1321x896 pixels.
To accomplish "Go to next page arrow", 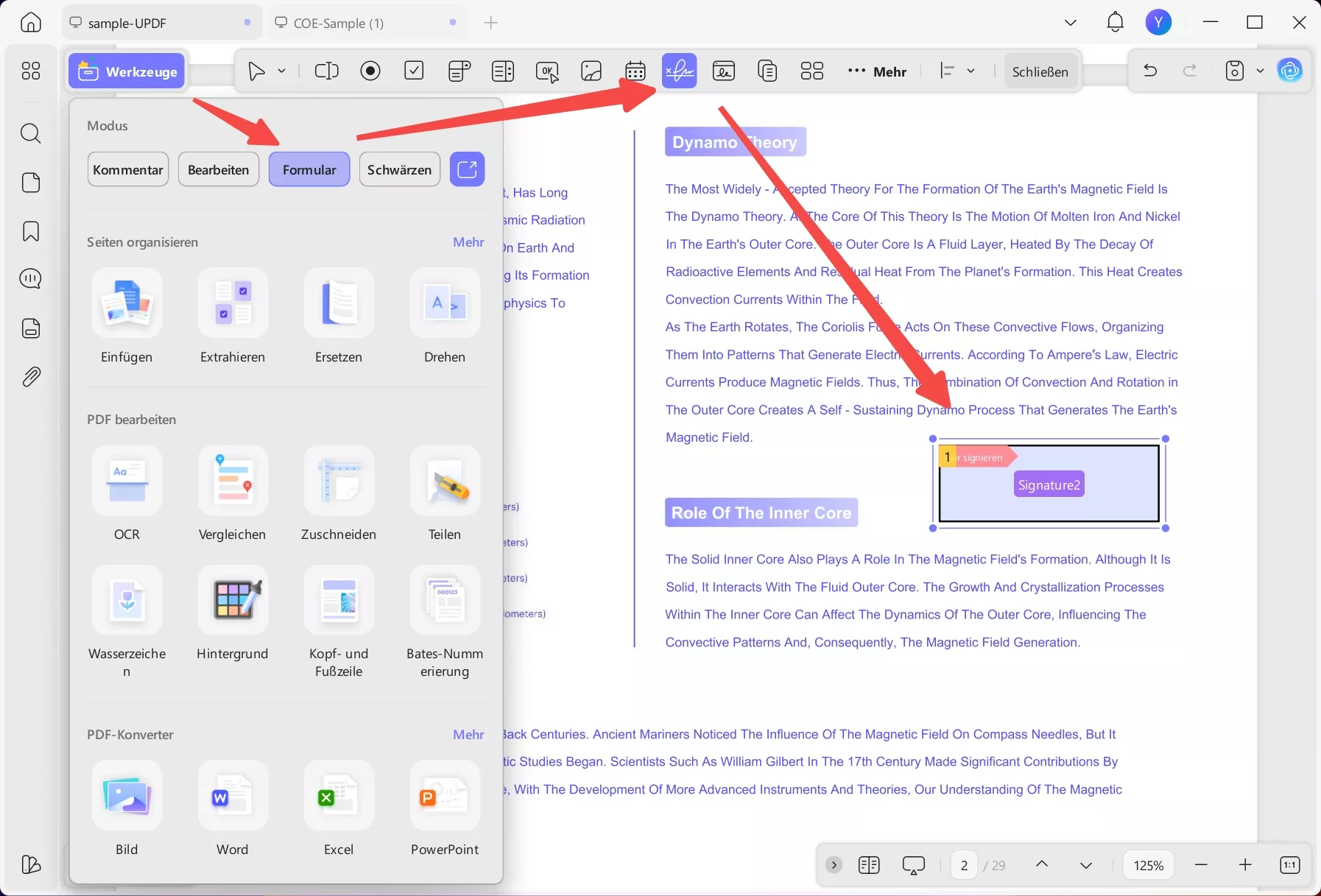I will (x=1086, y=865).
